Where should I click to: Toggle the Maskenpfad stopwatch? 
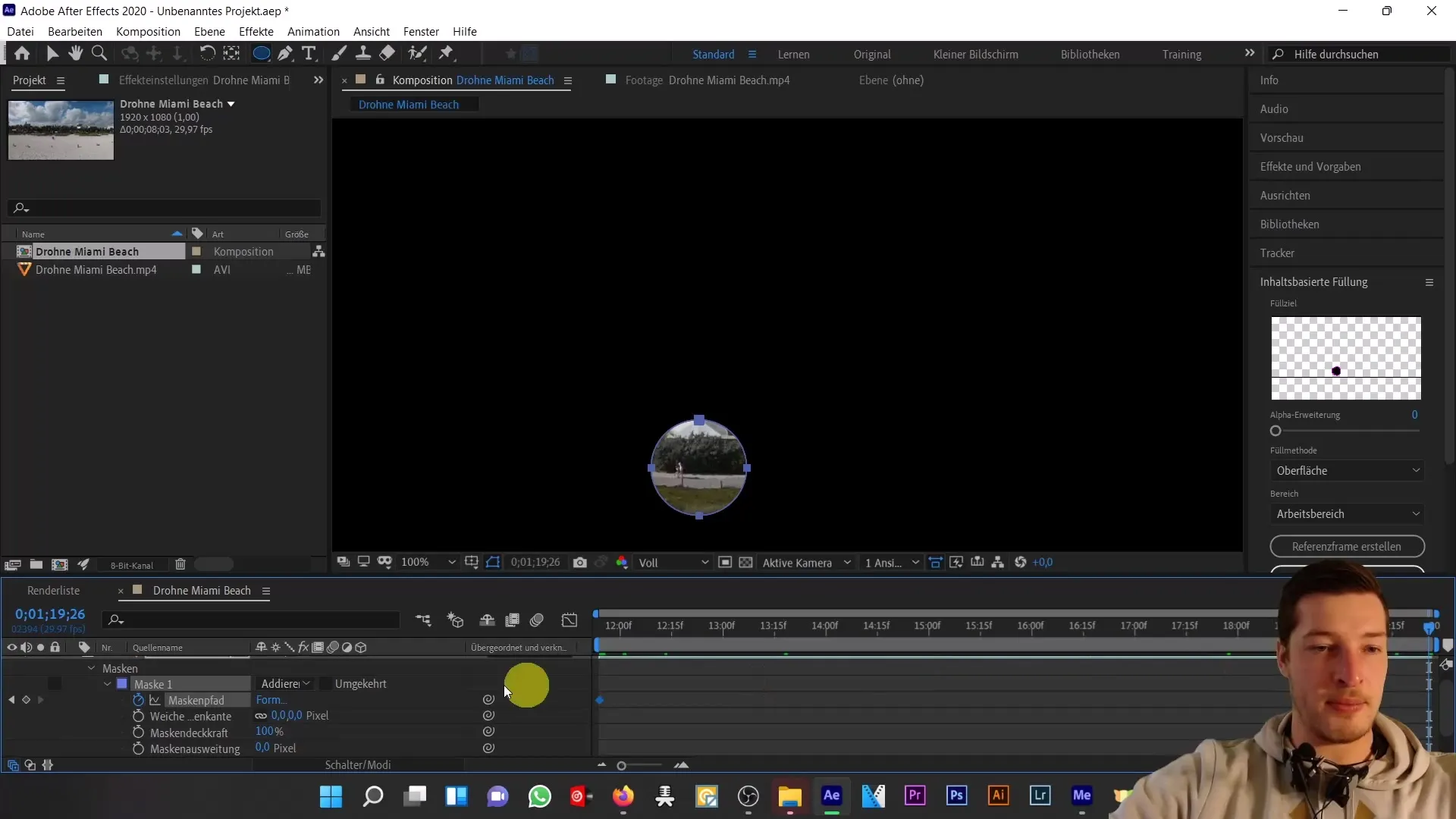pos(138,700)
